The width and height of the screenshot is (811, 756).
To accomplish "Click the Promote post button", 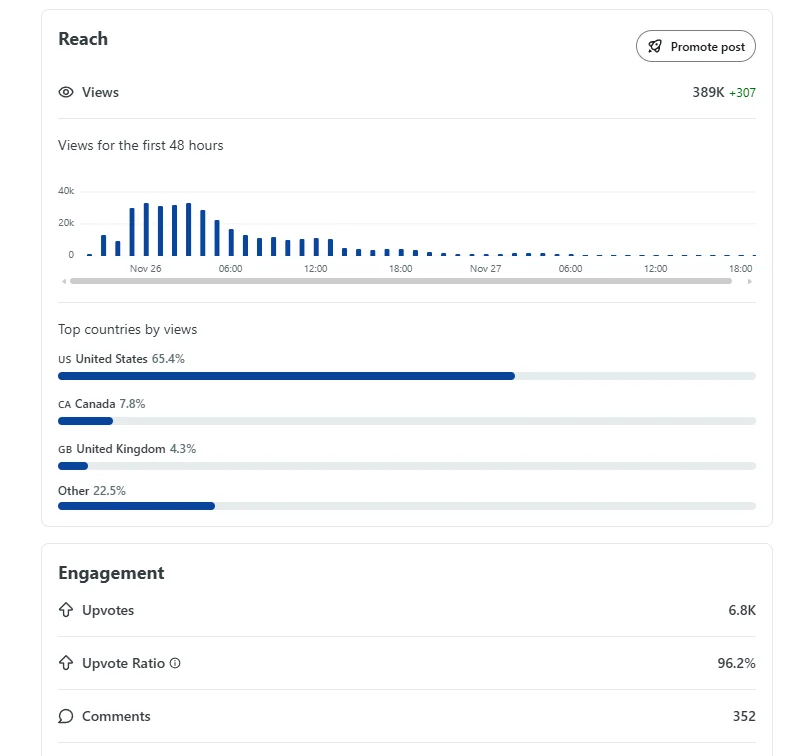I will click(x=696, y=46).
